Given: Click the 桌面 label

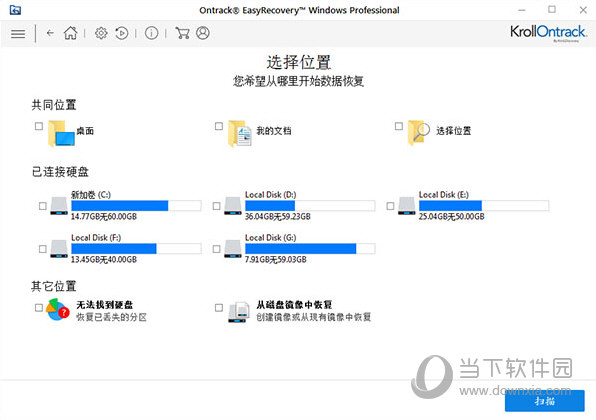Looking at the screenshot, I should [x=85, y=131].
